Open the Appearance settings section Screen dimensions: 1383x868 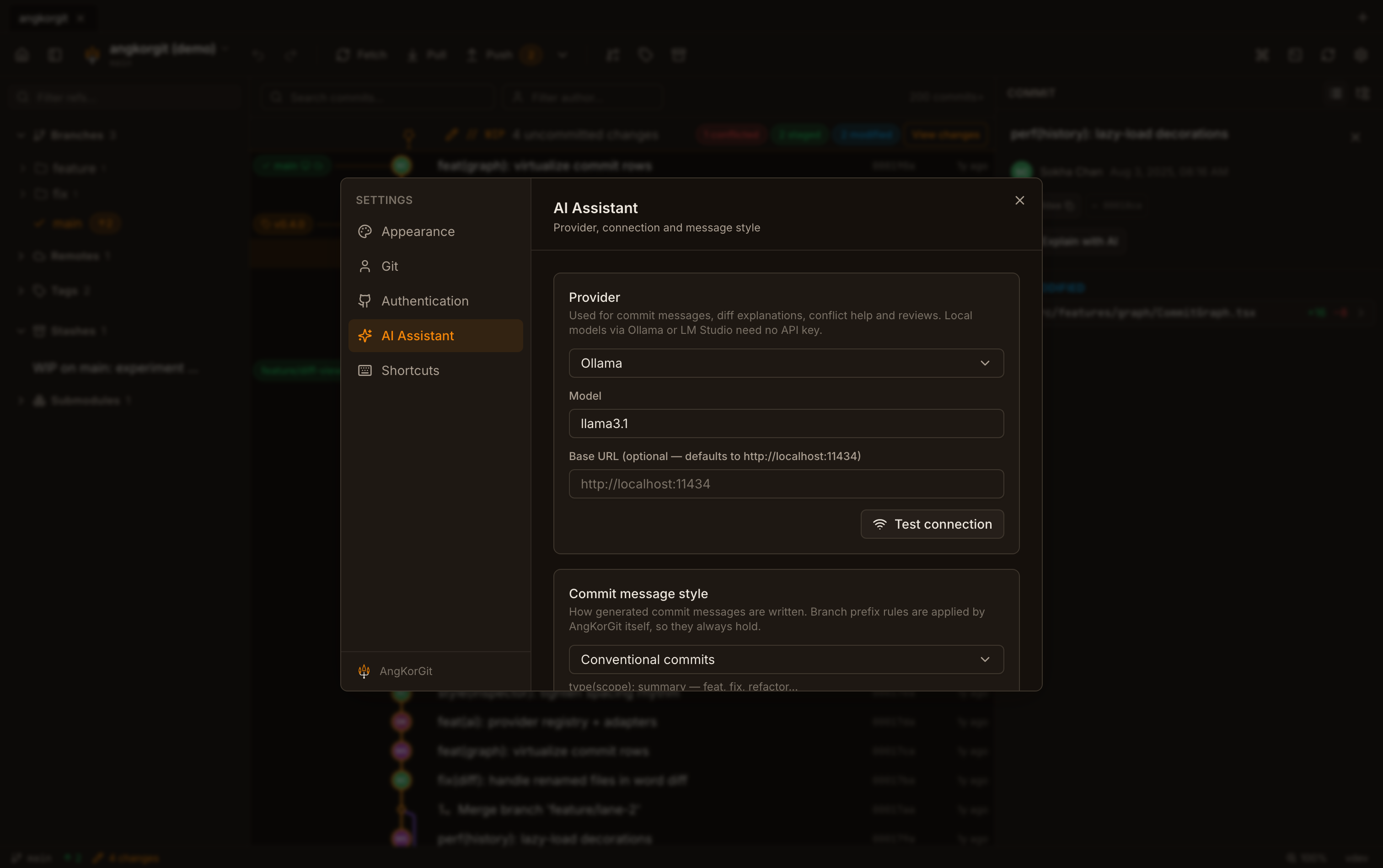(x=435, y=231)
